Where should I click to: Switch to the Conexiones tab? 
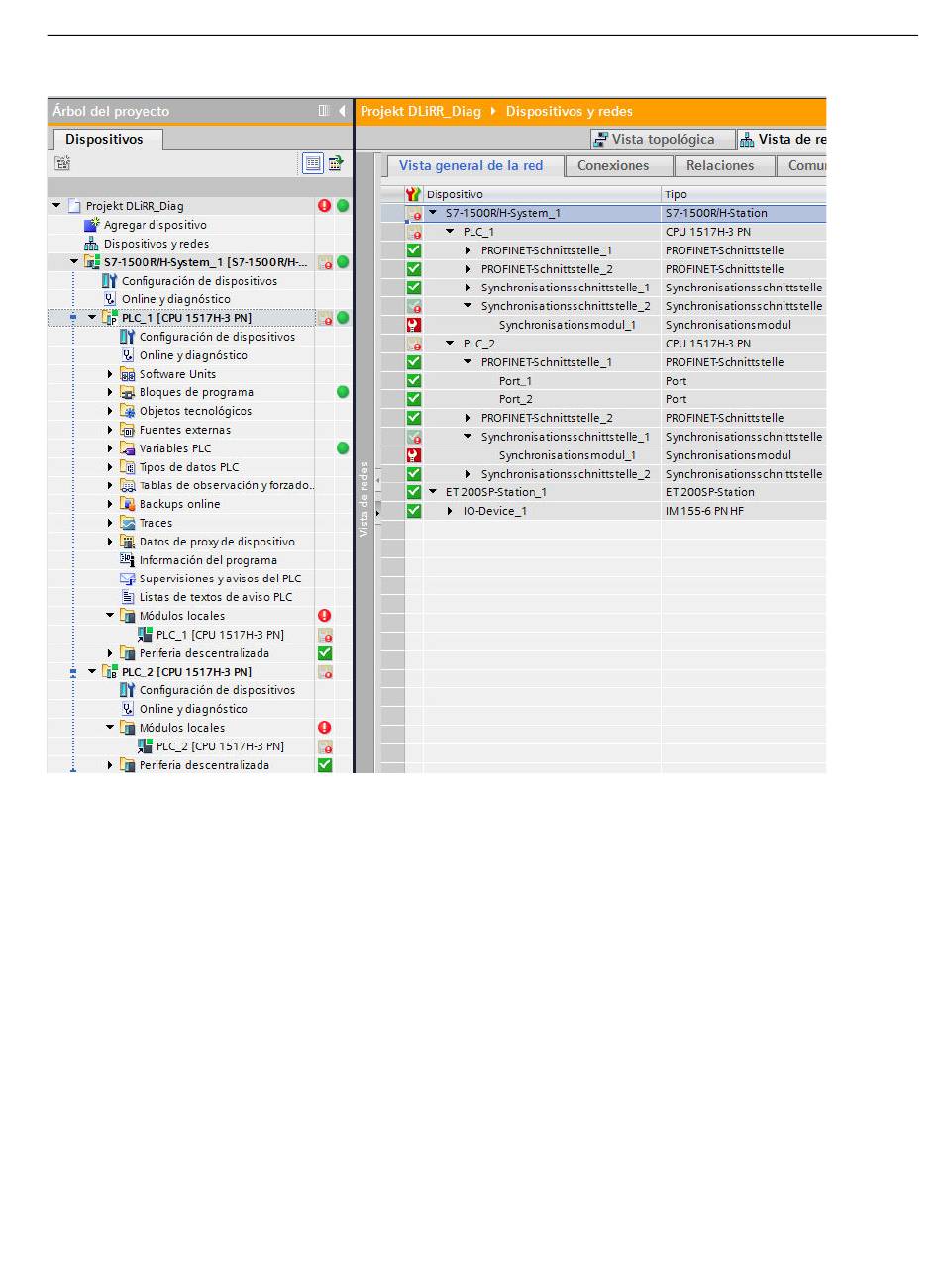point(613,166)
